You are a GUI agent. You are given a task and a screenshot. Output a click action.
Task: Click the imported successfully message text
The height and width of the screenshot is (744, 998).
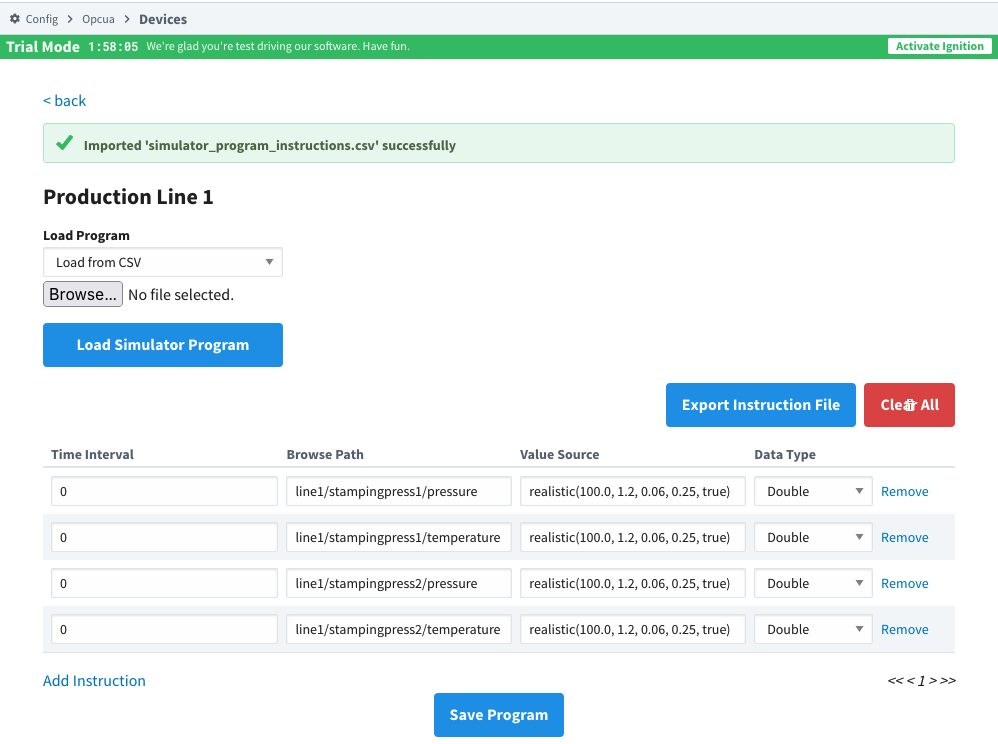coord(270,145)
